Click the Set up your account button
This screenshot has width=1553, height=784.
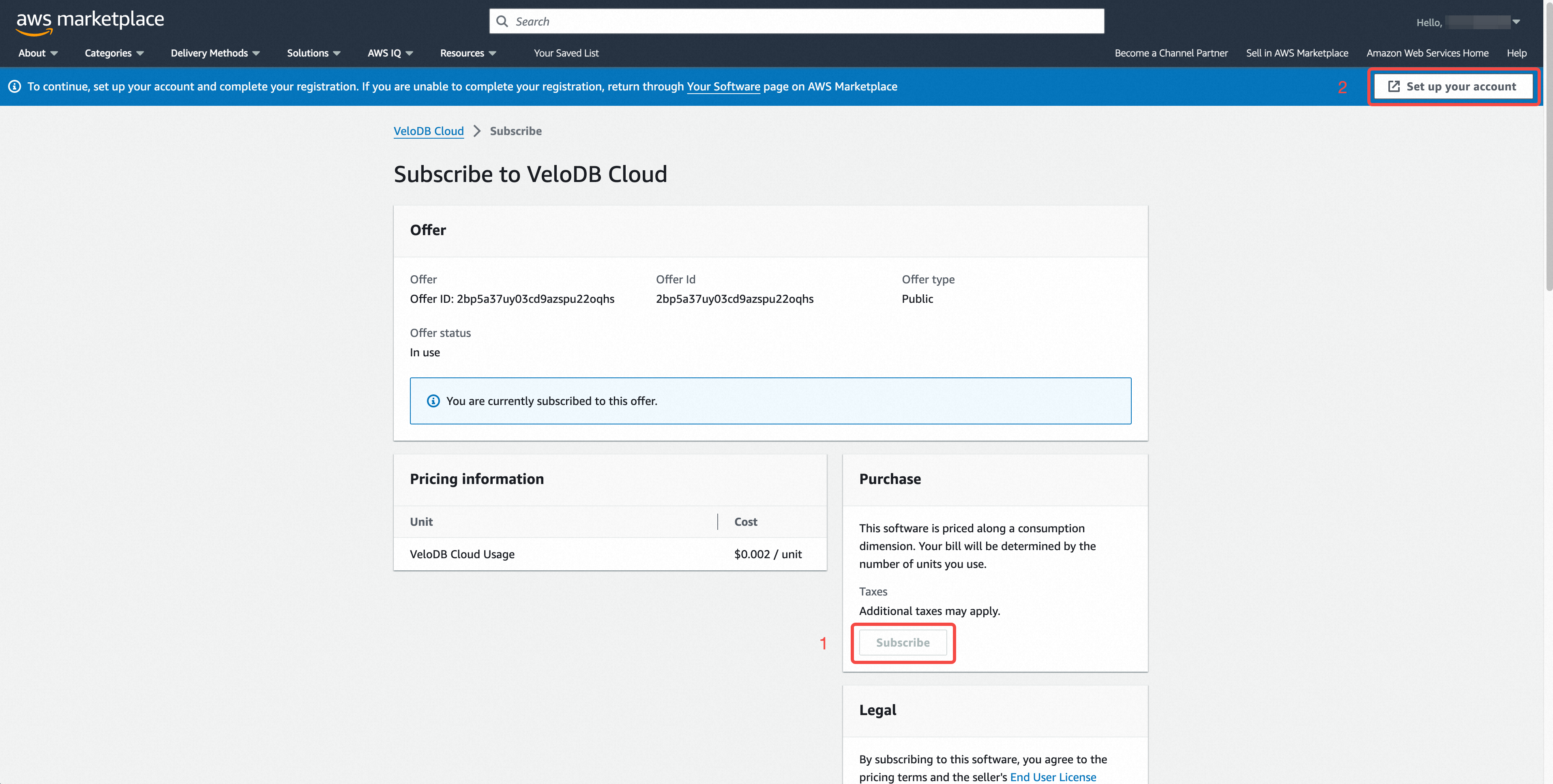pos(1453,86)
